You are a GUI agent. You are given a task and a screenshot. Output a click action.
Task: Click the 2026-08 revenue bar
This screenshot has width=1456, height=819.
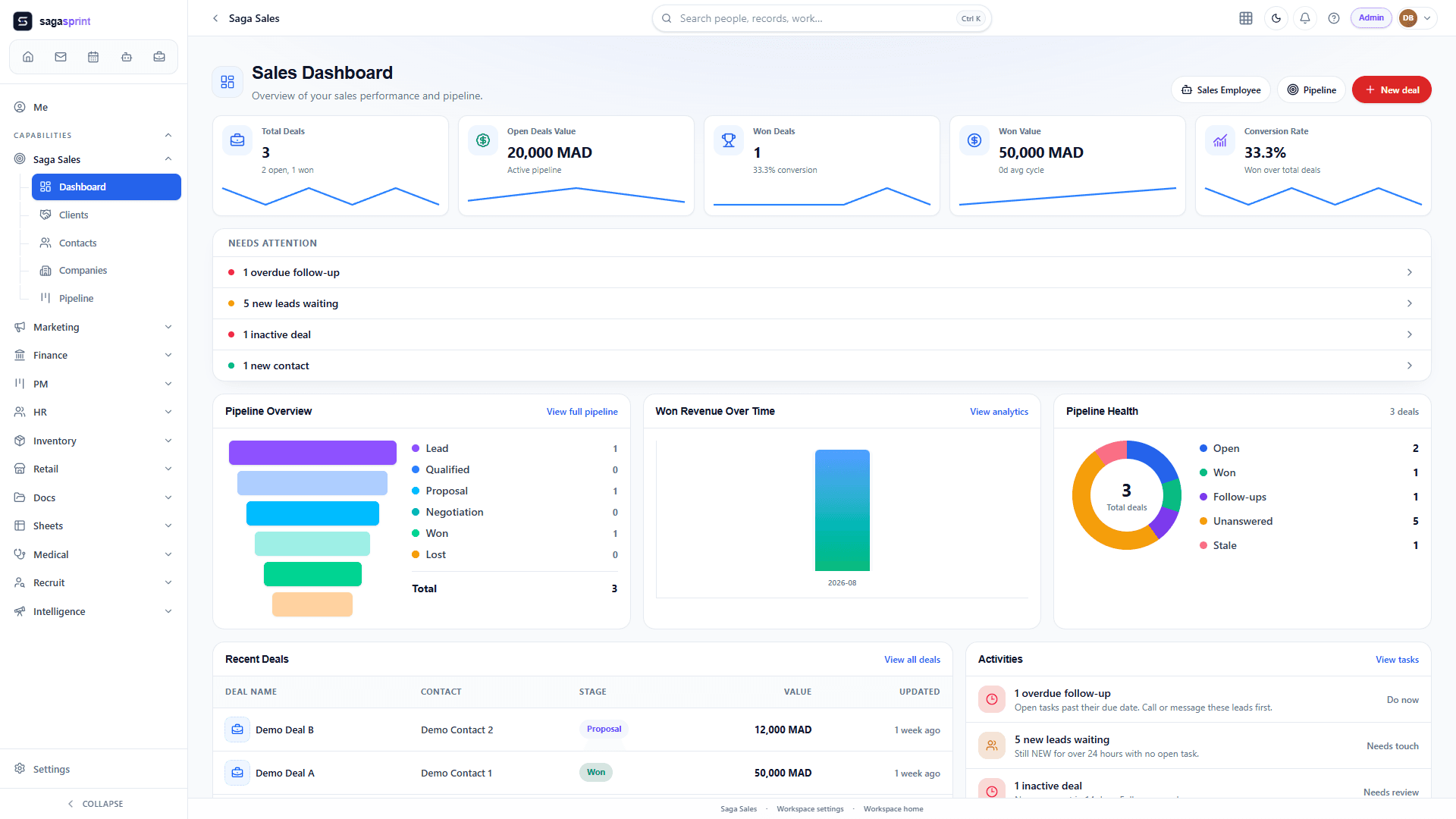(x=842, y=510)
